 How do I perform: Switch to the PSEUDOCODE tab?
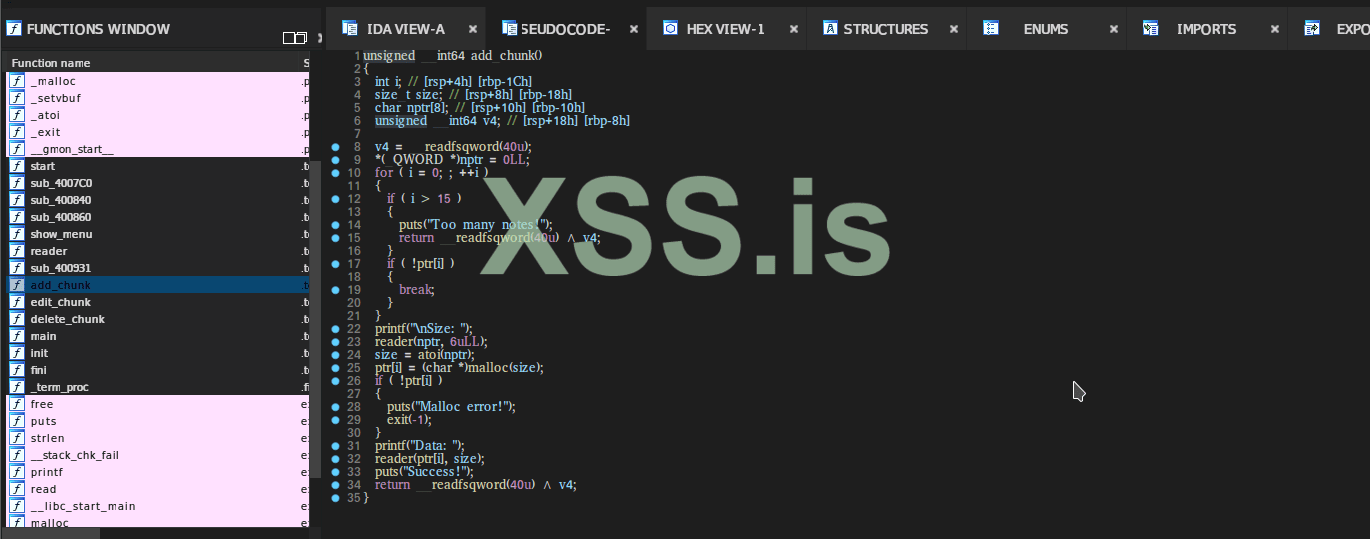click(x=565, y=29)
